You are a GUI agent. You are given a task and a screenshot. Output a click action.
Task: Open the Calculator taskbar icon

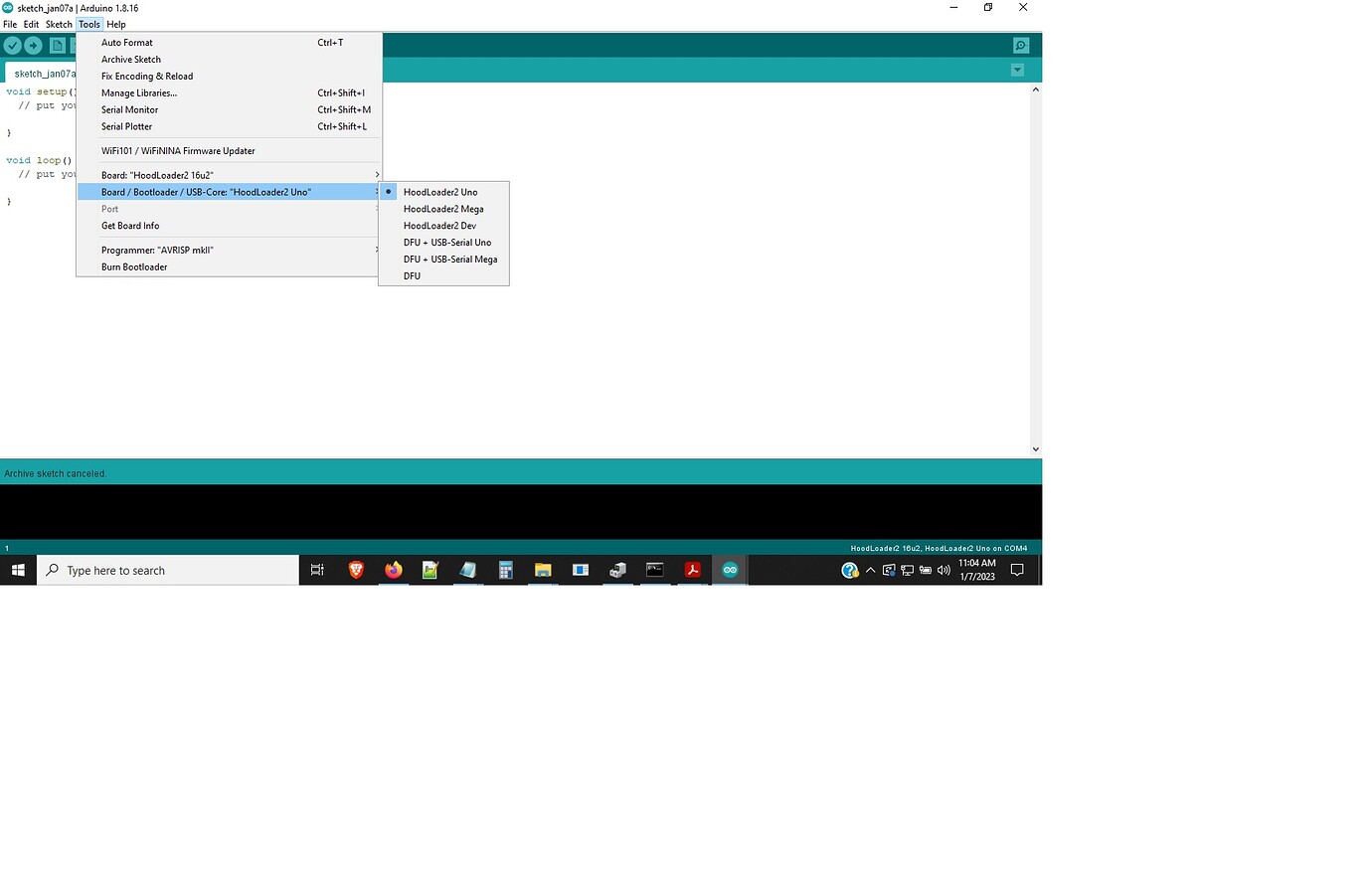(x=505, y=570)
